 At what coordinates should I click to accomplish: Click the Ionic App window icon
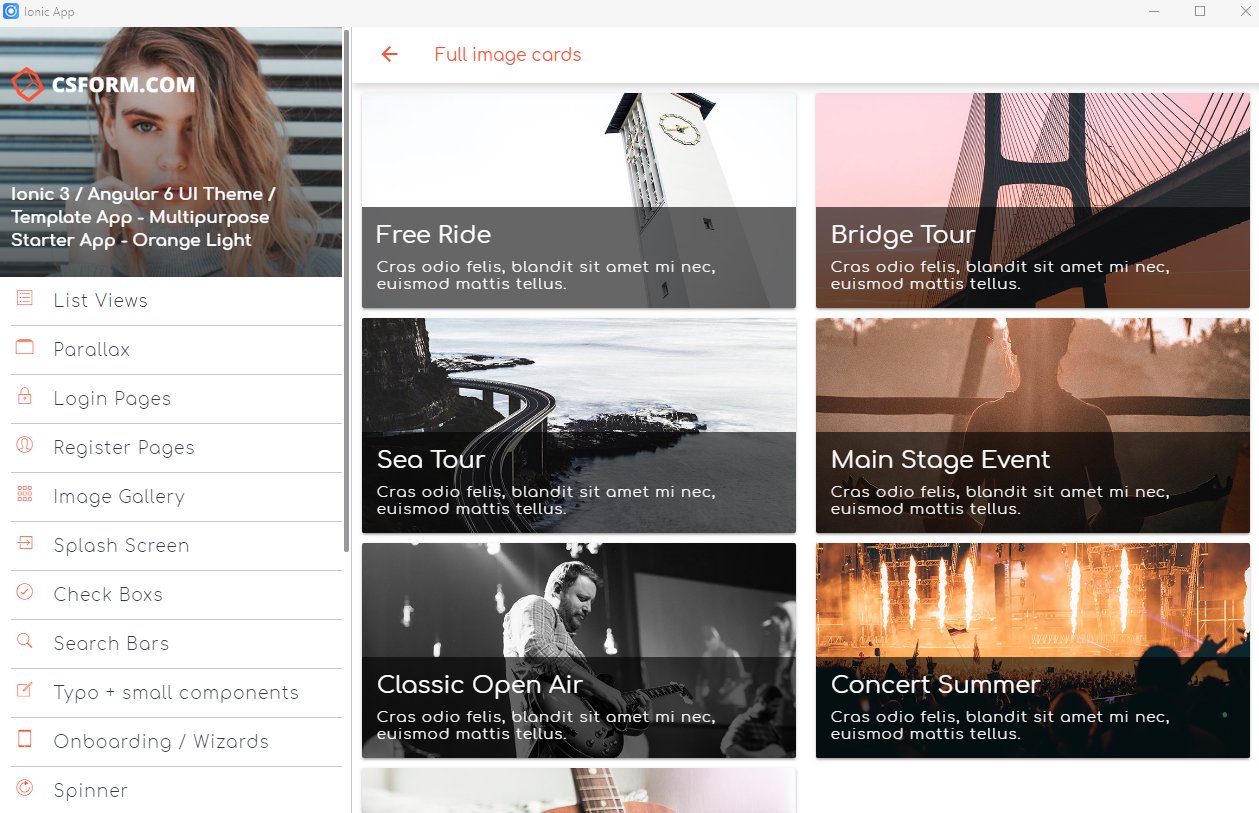click(11, 11)
